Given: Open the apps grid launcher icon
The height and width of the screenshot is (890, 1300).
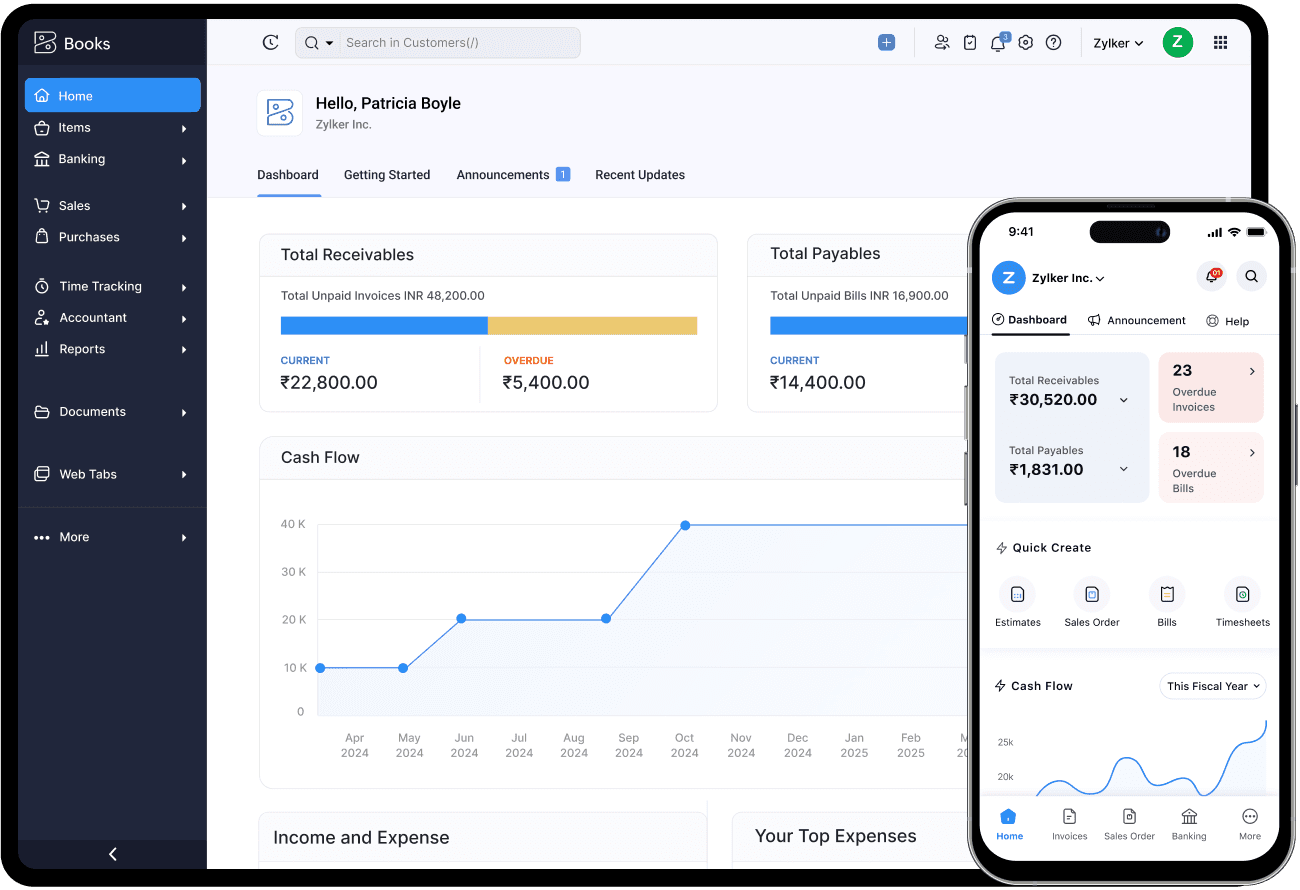Looking at the screenshot, I should (x=1220, y=43).
